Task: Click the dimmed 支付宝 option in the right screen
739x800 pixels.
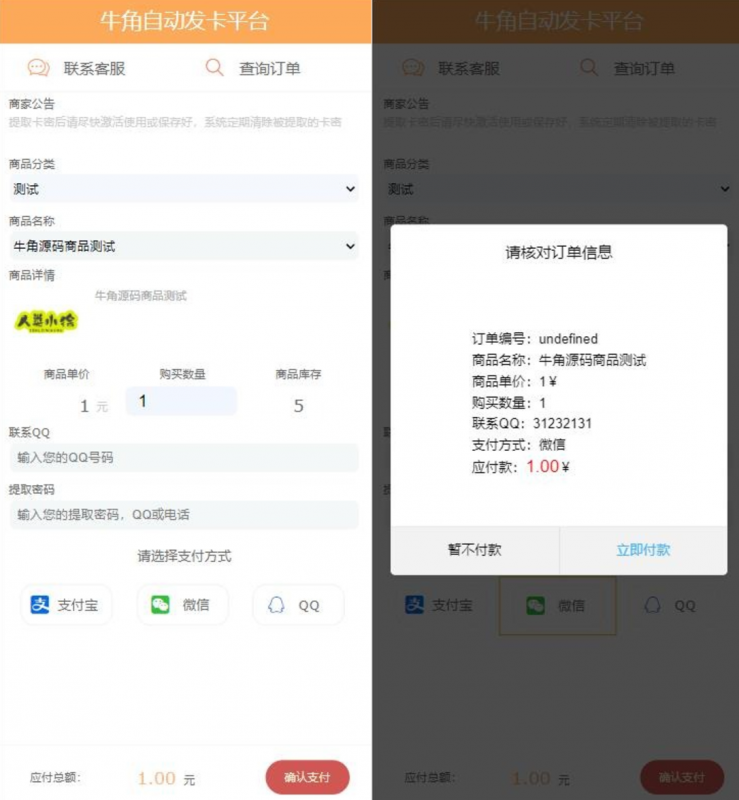Action: (439, 606)
